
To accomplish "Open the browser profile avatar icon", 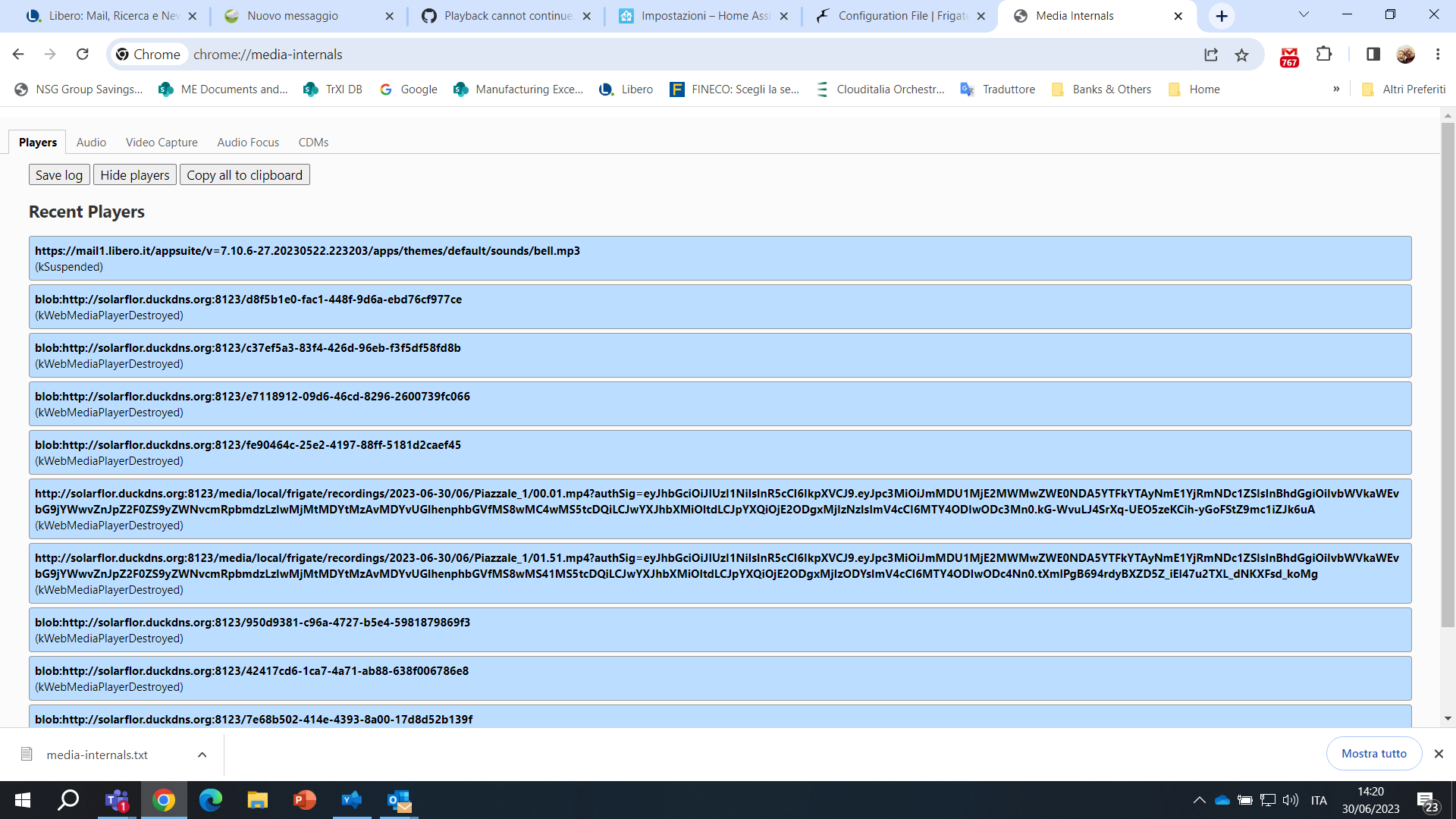I will click(1407, 54).
